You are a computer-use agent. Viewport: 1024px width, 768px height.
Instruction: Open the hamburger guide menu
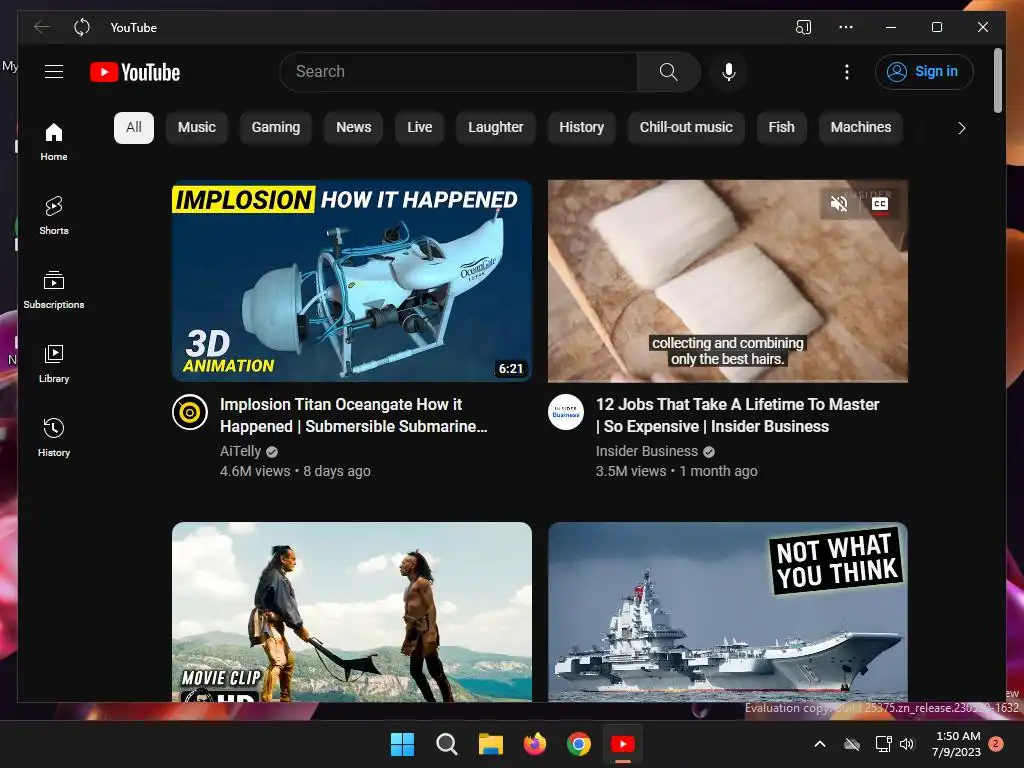pyautogui.click(x=54, y=72)
